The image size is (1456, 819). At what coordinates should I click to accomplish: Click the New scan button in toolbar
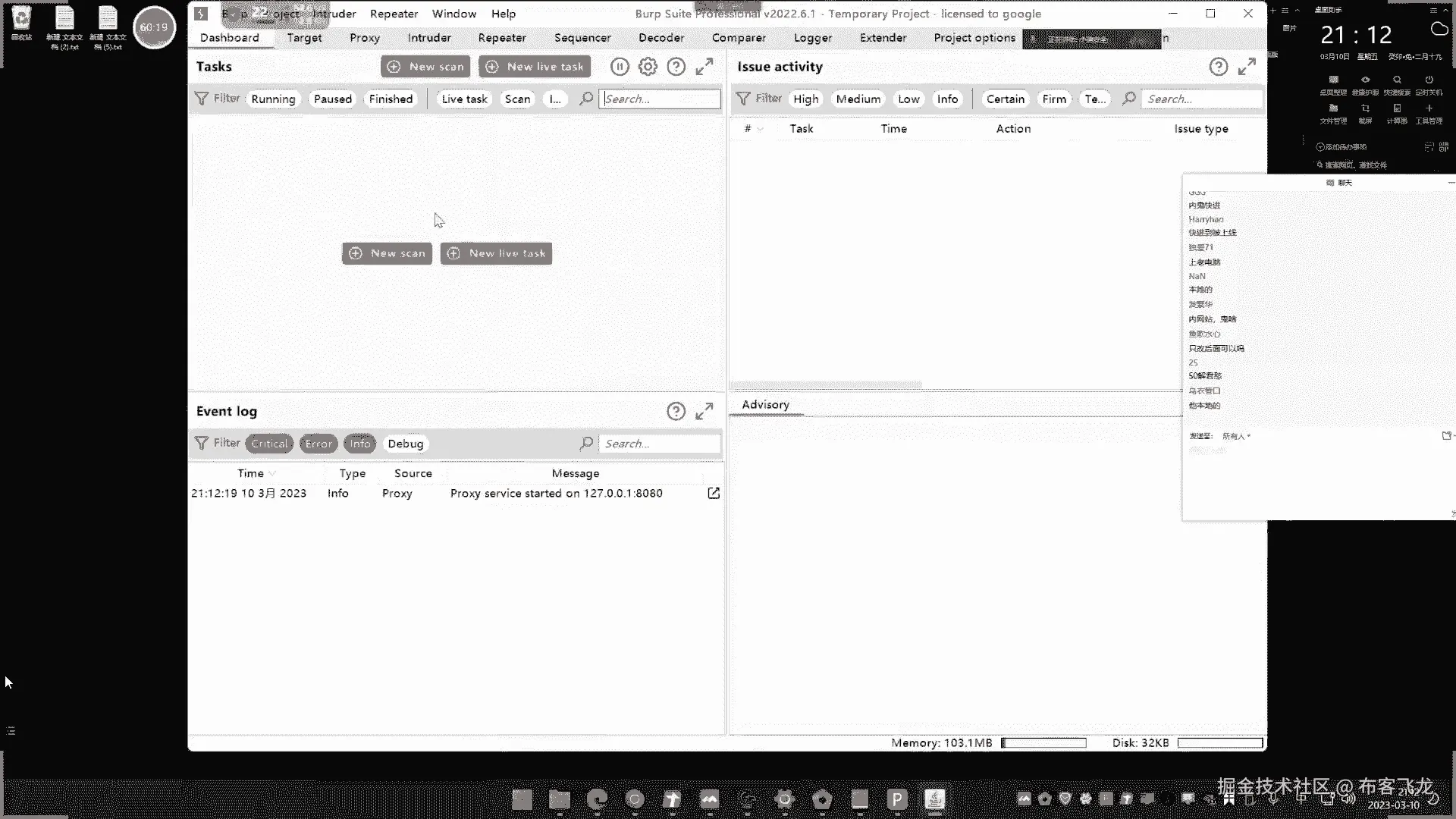[425, 67]
